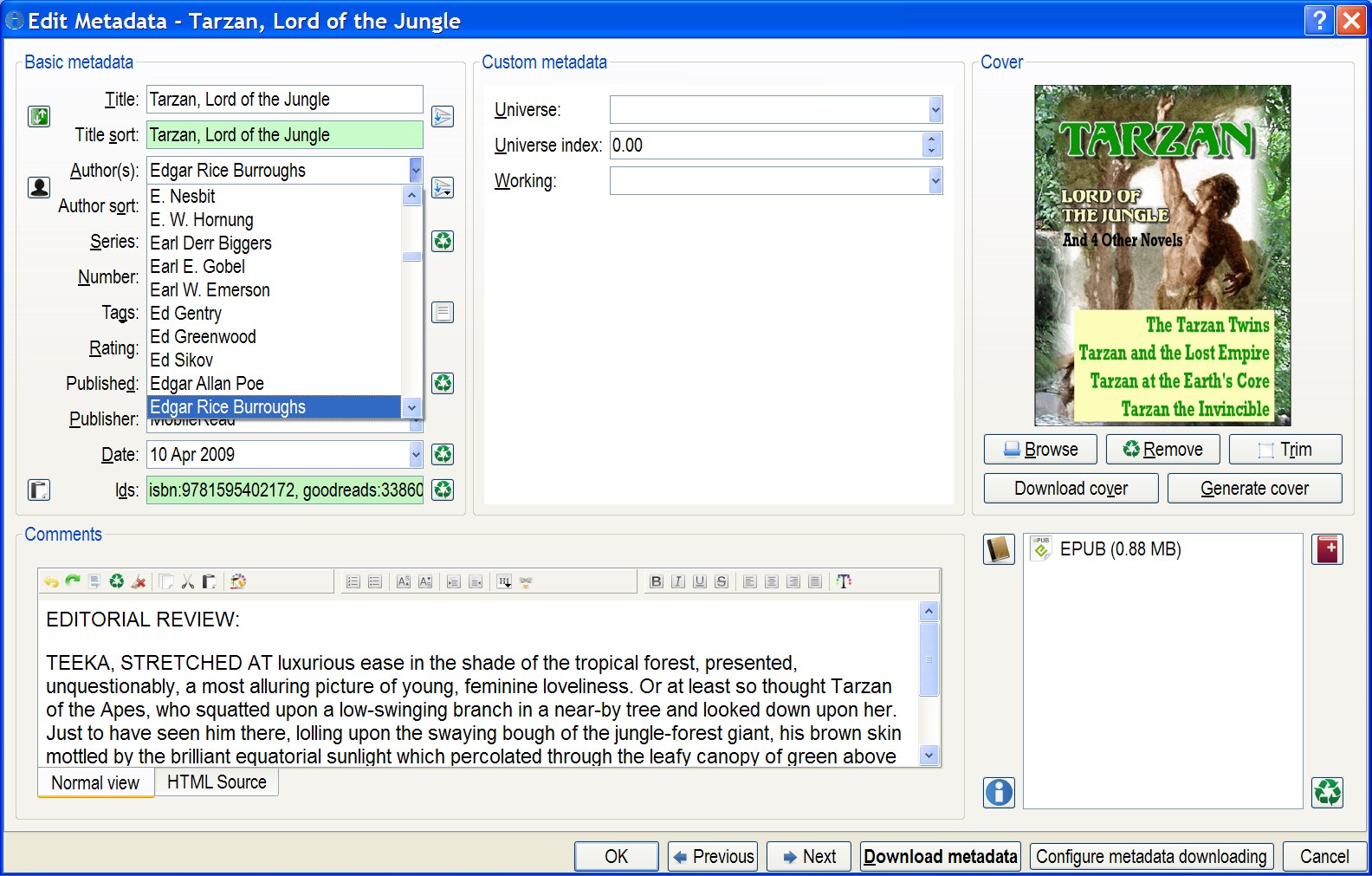Toggle underline formatting in comments
1372x876 pixels.
pyautogui.click(x=700, y=581)
